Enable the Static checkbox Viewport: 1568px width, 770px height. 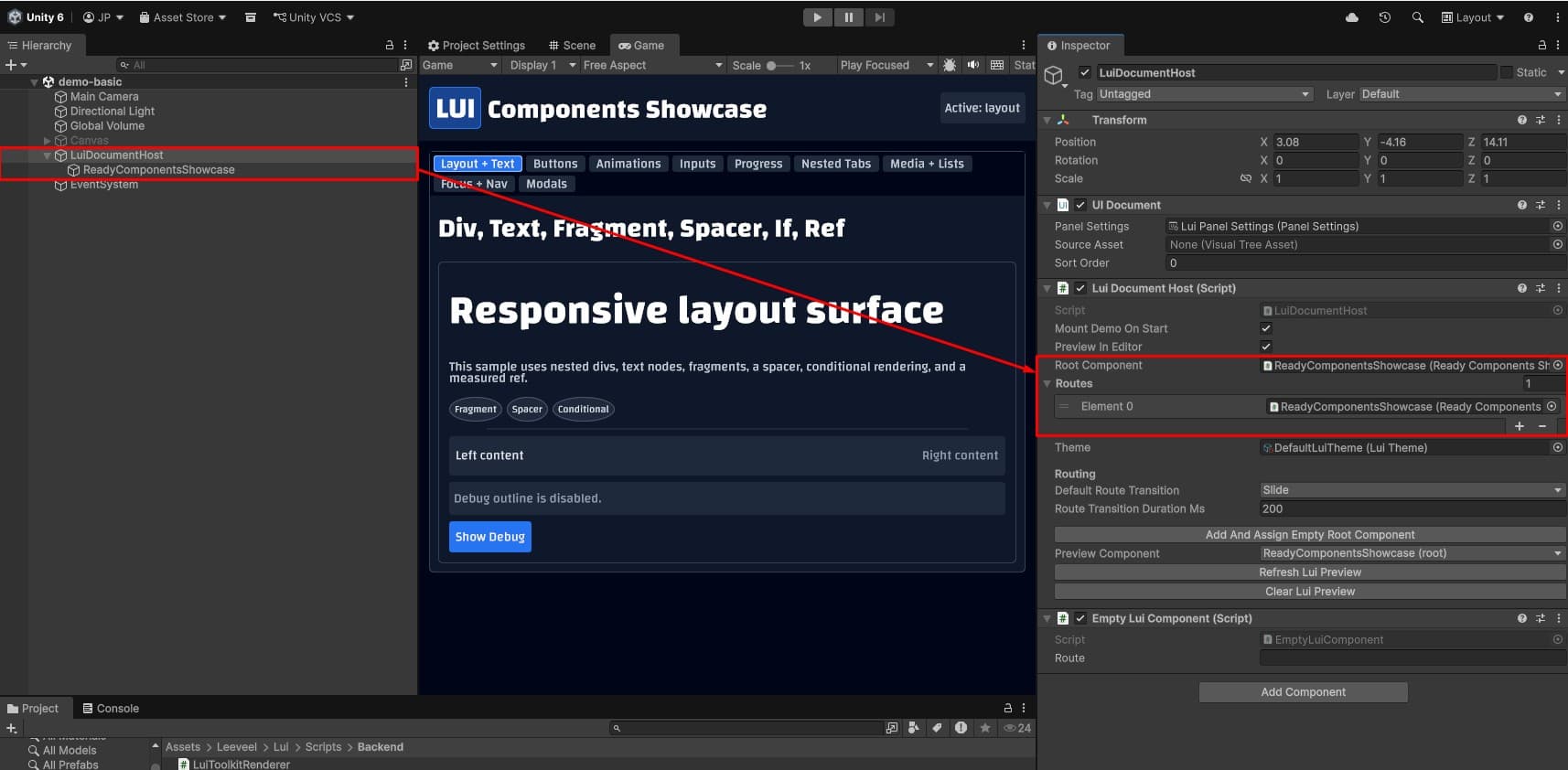coord(1506,72)
